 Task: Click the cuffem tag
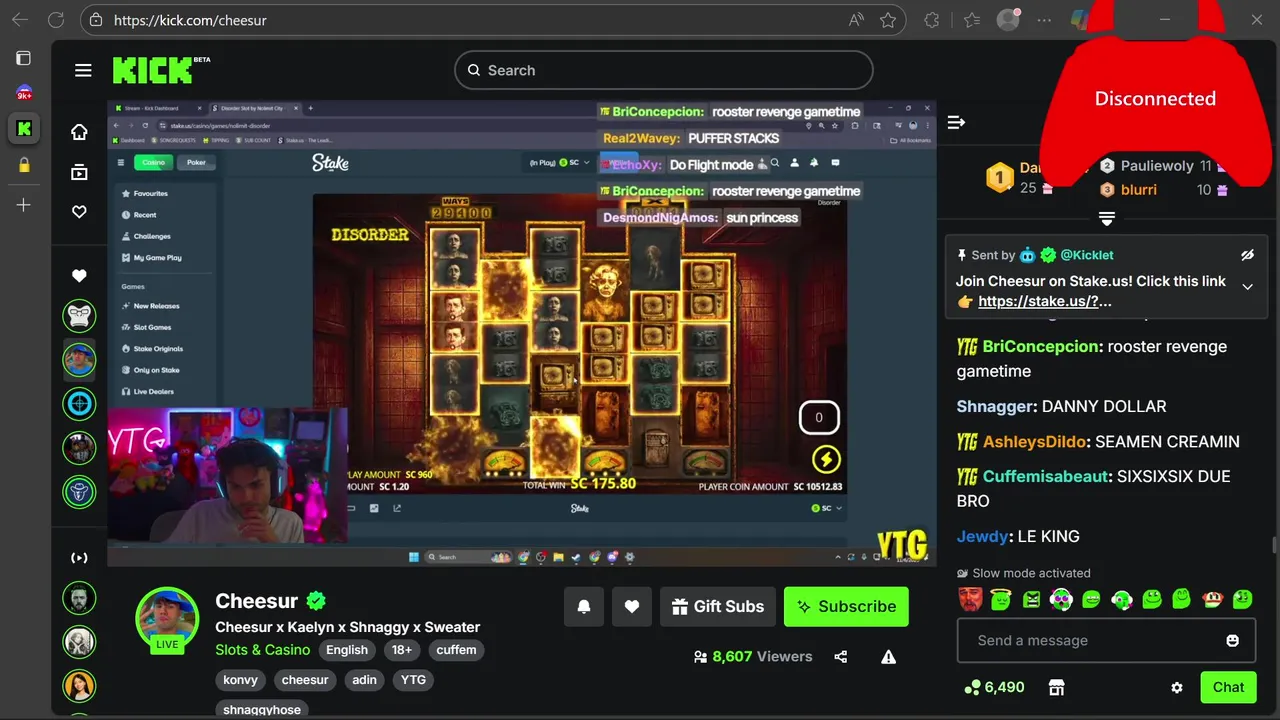456,650
